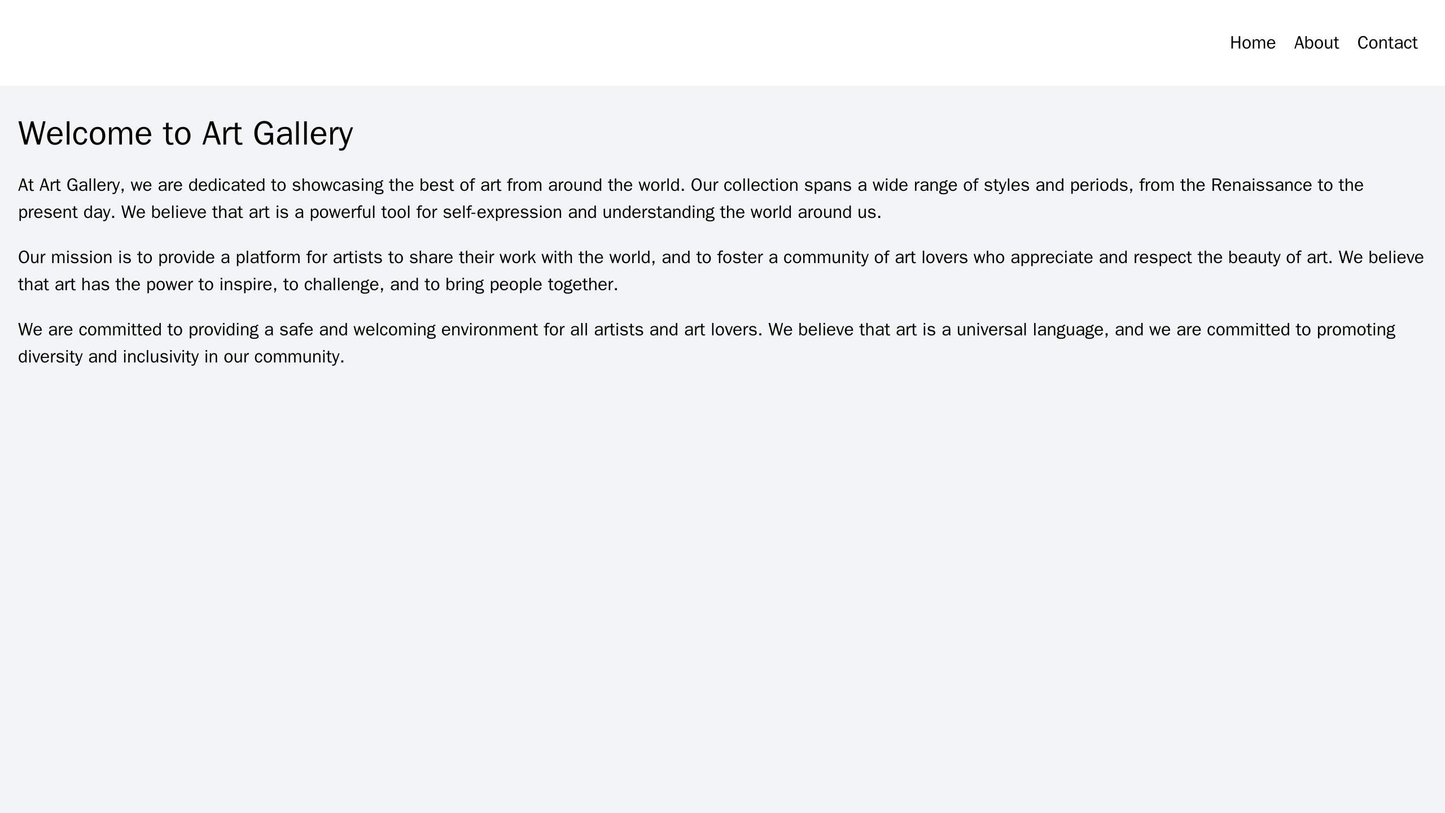Go to the About page link
Viewport: 1445px width, 813px height.
(x=1316, y=43)
